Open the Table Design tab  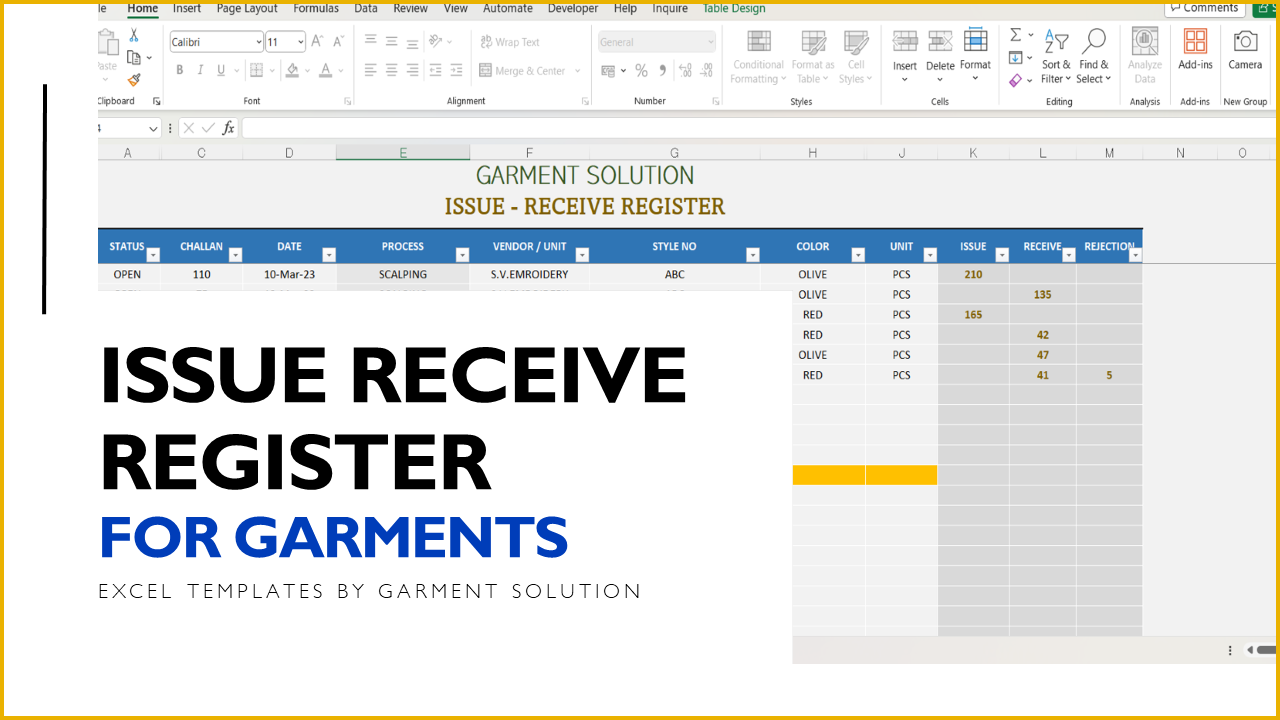pos(733,8)
